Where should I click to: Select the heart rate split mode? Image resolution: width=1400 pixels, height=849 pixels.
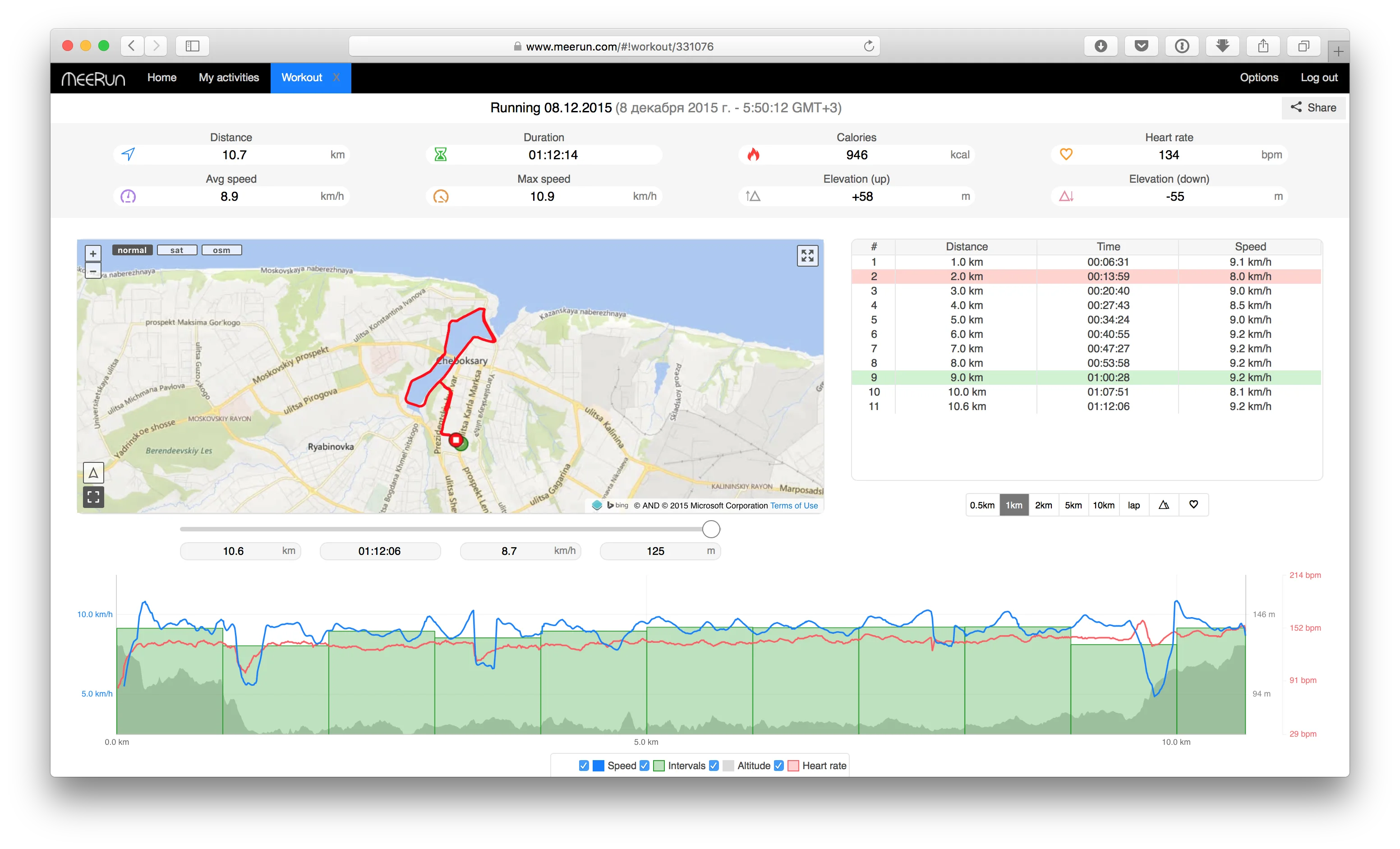pos(1193,505)
